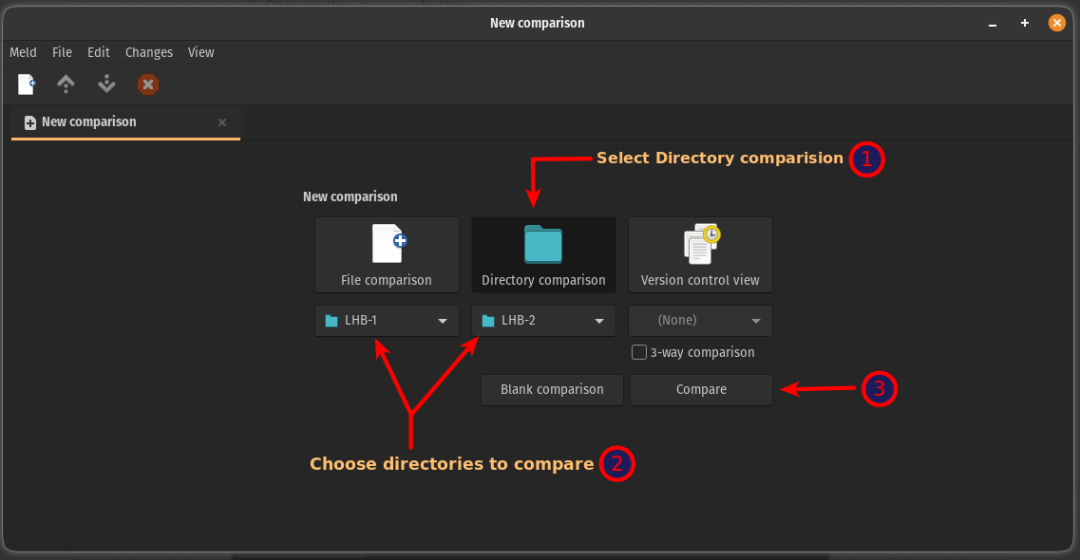Click the new comparison document icon in toolbar
The image size is (1080, 560).
[x=26, y=84]
